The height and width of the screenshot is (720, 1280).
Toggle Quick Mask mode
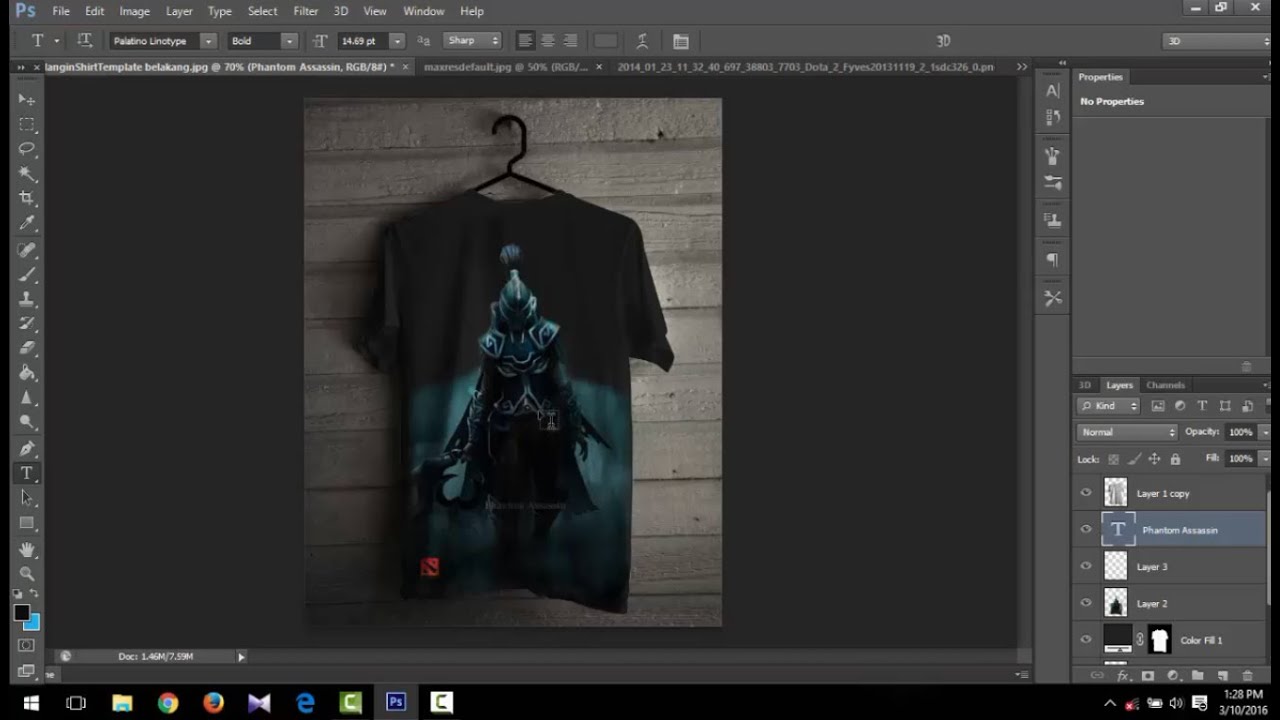(27, 646)
